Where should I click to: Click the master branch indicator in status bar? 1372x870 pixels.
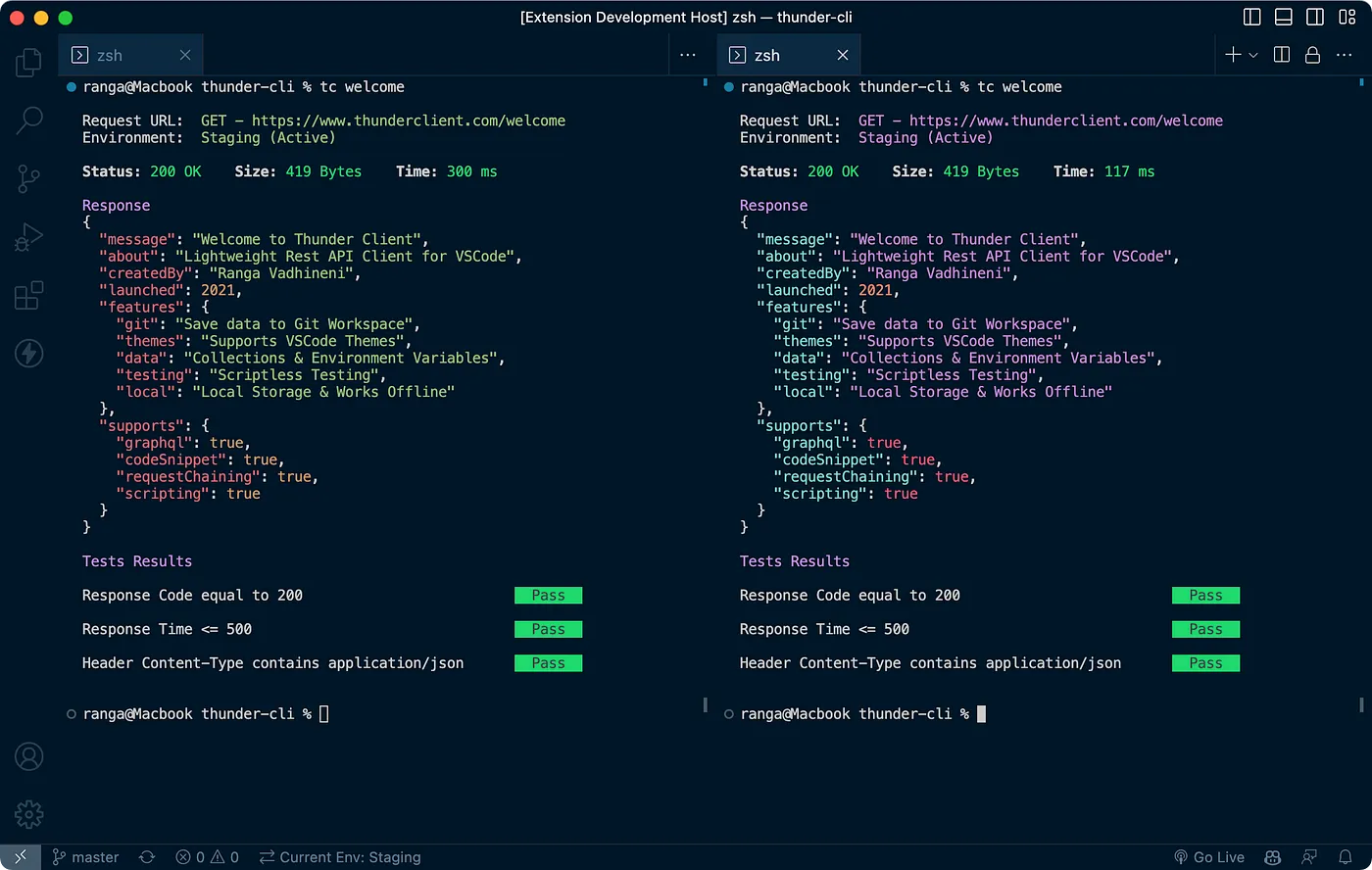tap(85, 857)
